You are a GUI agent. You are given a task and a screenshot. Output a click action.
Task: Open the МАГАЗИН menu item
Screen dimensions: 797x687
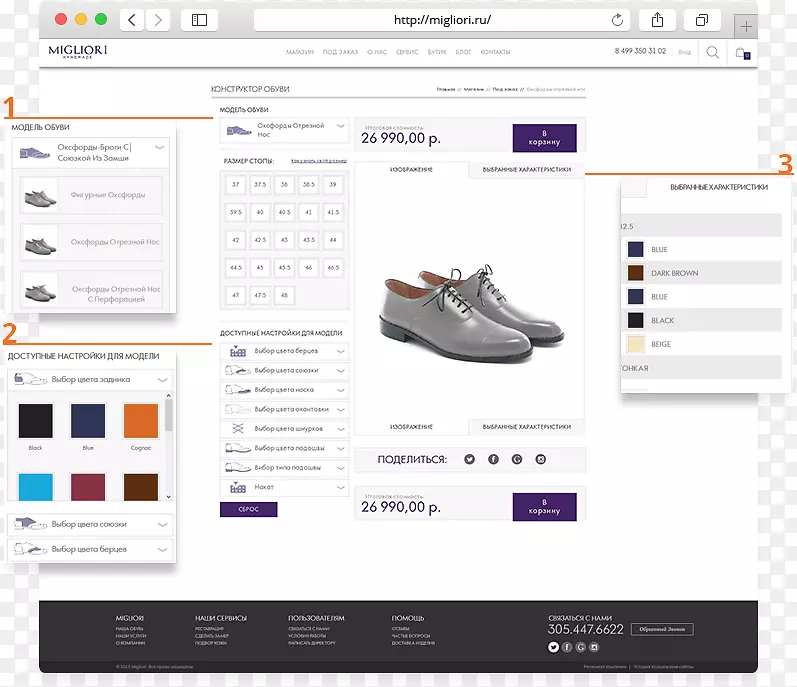(300, 52)
